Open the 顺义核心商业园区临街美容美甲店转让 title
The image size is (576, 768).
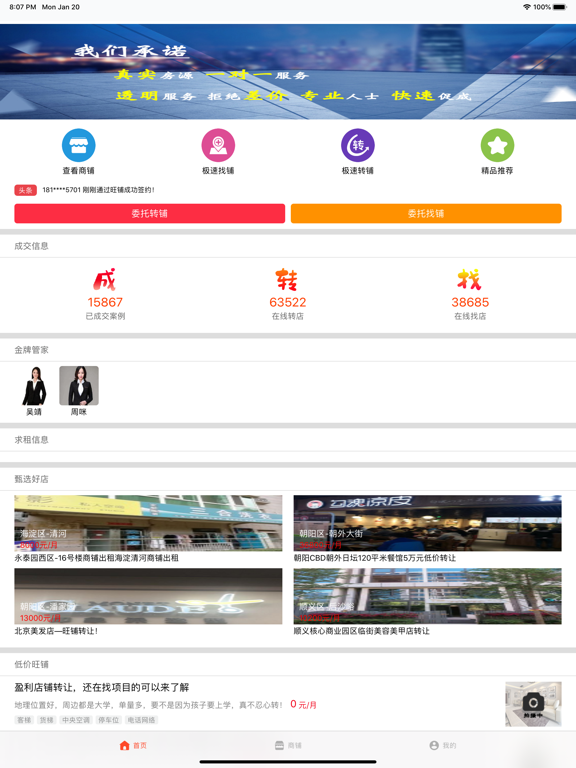[x=361, y=631]
